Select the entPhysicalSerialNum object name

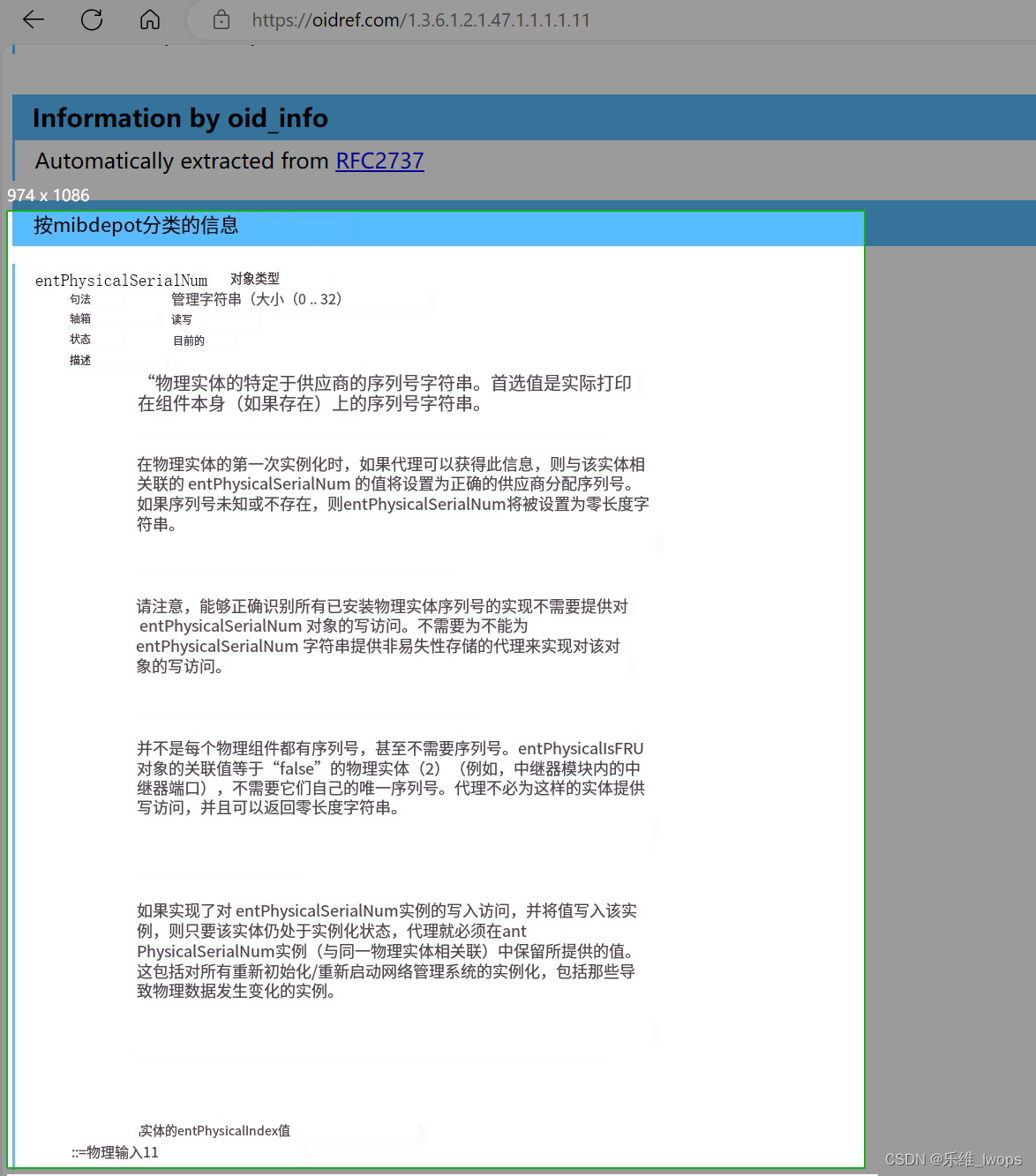click(x=121, y=281)
